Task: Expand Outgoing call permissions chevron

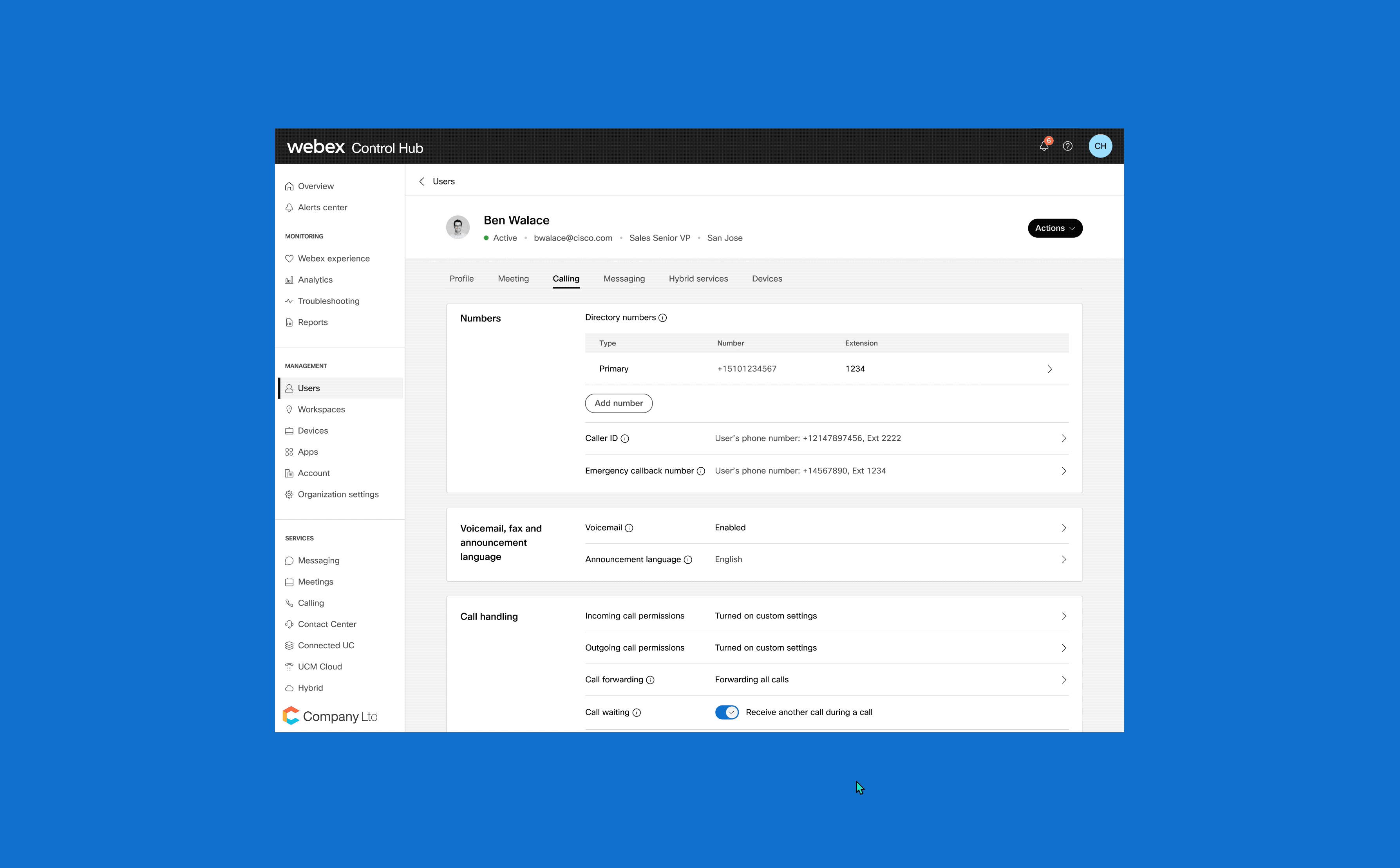Action: coord(1064,648)
